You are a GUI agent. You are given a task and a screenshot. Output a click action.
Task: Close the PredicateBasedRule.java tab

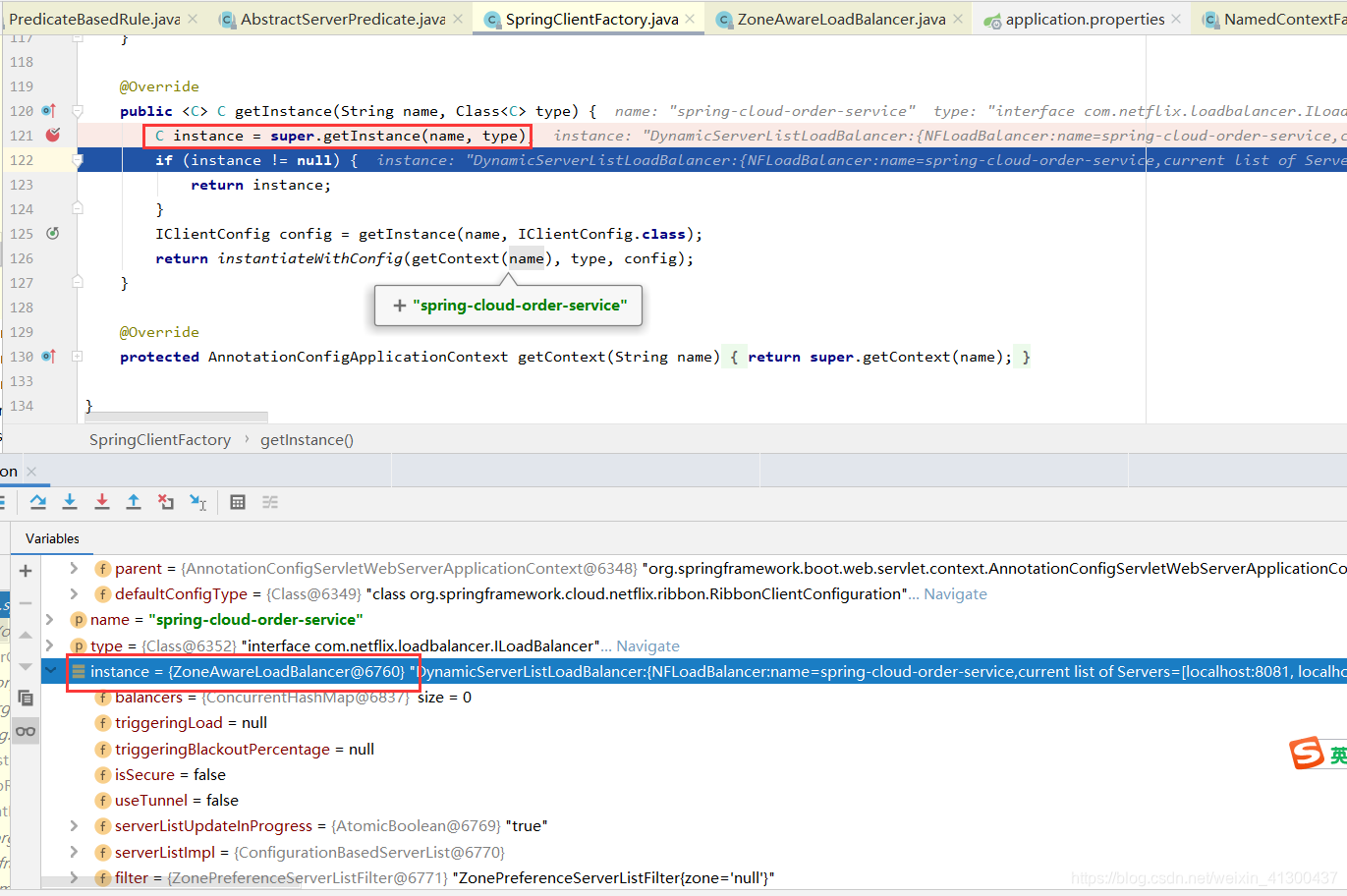193,19
